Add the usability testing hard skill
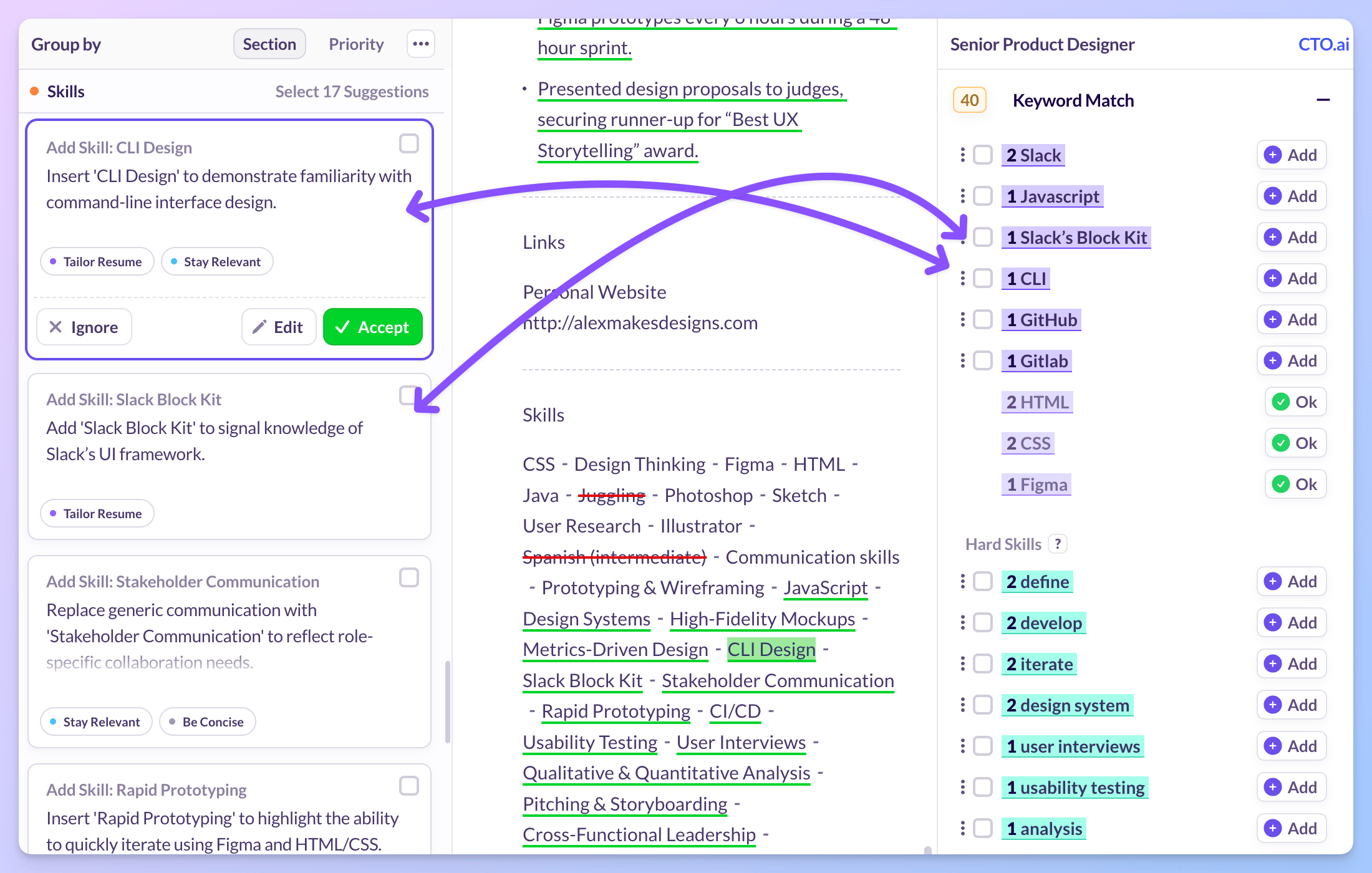The image size is (1372, 873). click(x=1291, y=787)
